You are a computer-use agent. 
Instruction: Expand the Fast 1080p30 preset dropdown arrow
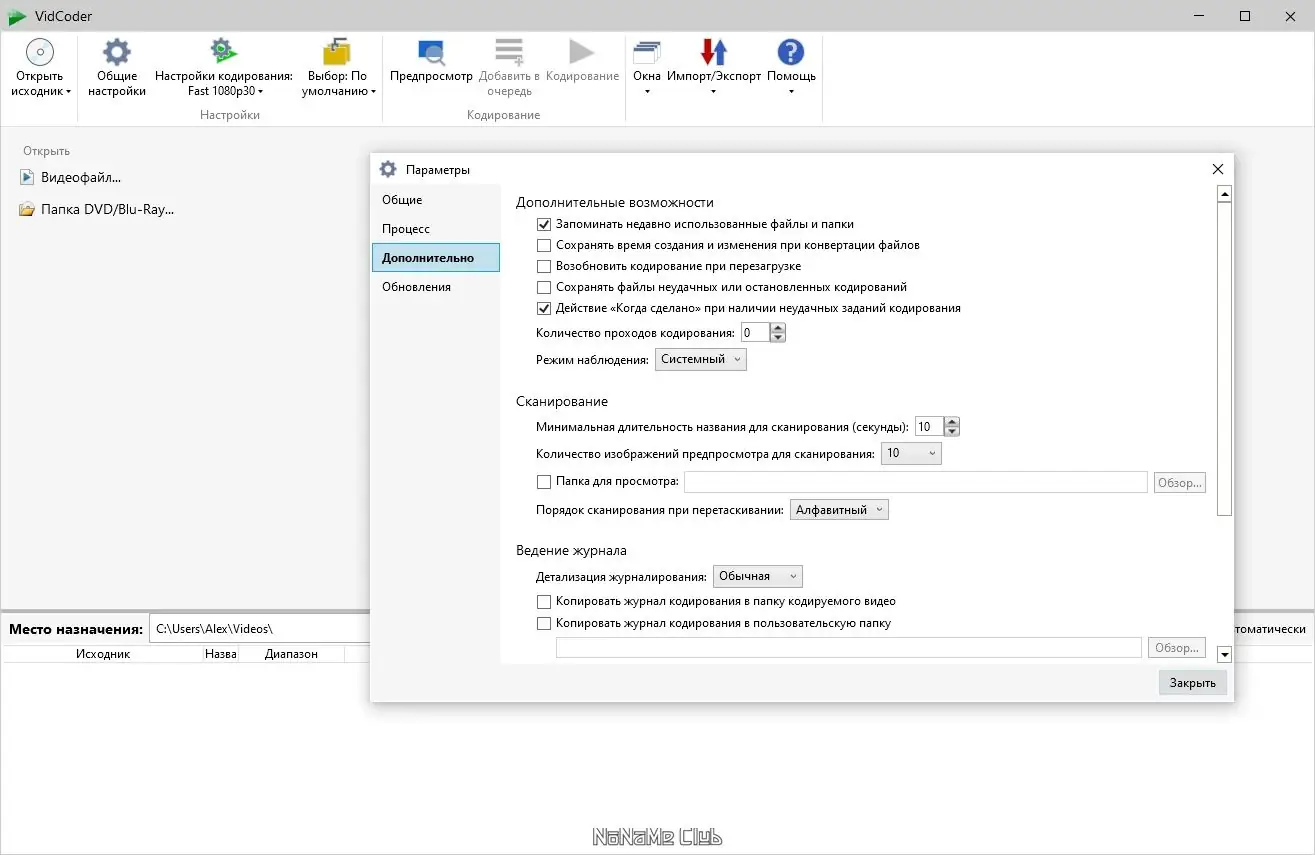click(x=261, y=92)
